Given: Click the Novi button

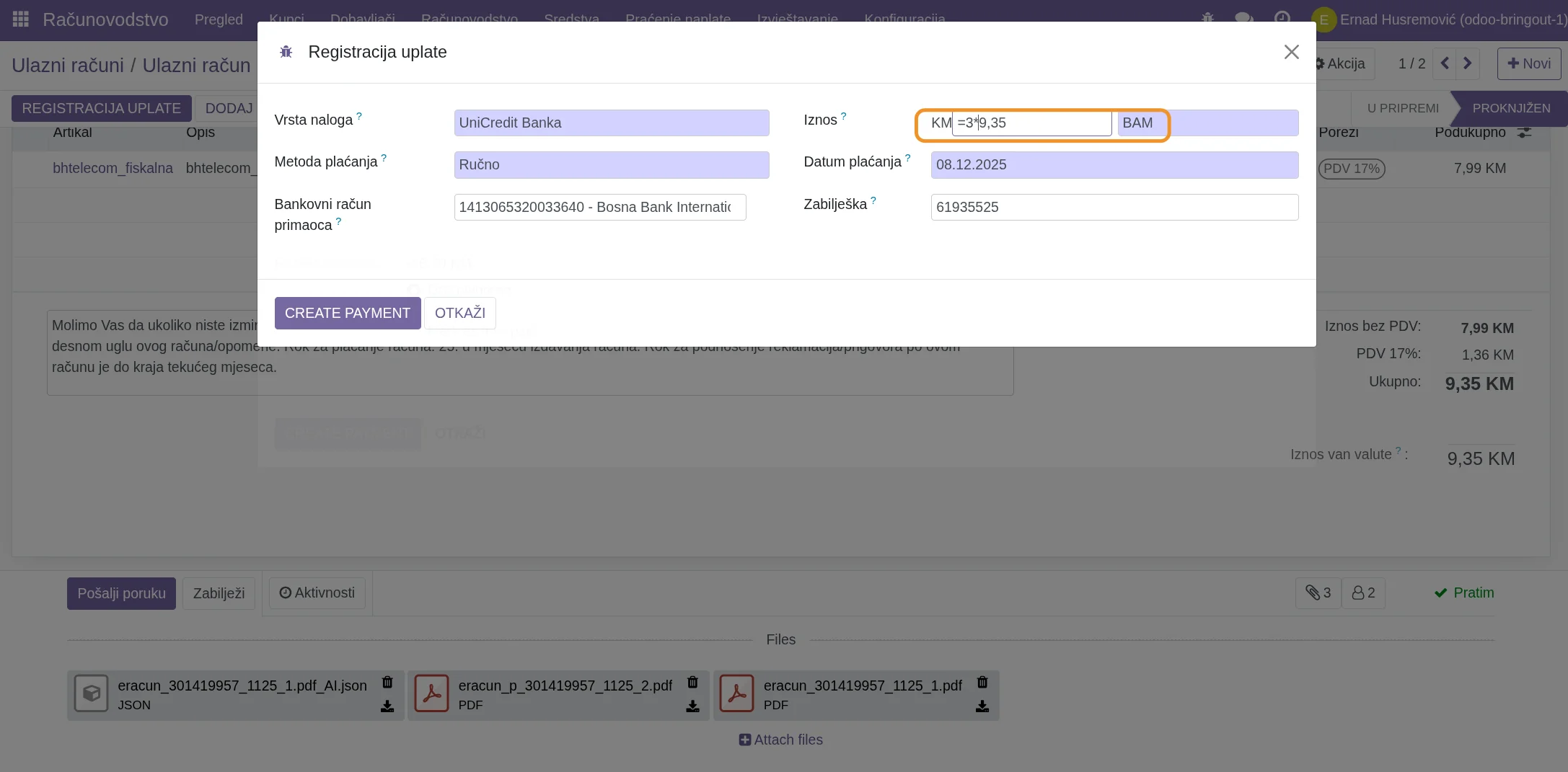Looking at the screenshot, I should (1528, 63).
